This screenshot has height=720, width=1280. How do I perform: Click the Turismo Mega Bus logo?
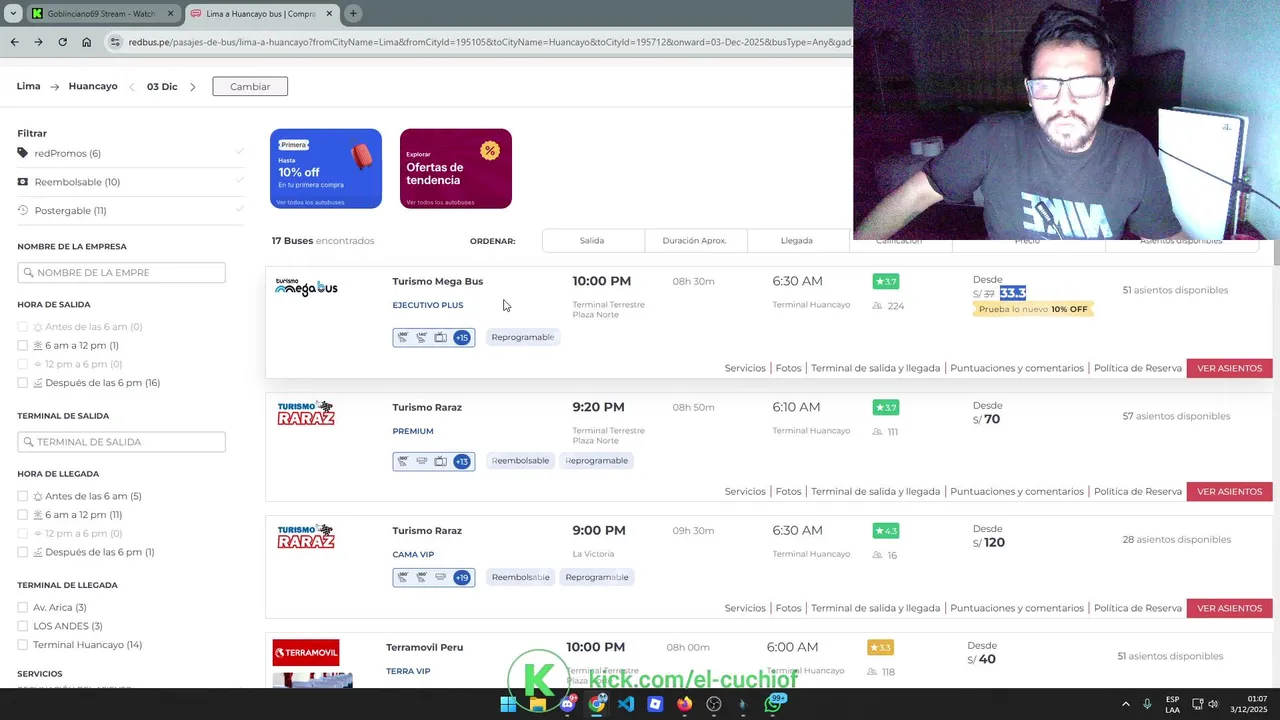[306, 288]
